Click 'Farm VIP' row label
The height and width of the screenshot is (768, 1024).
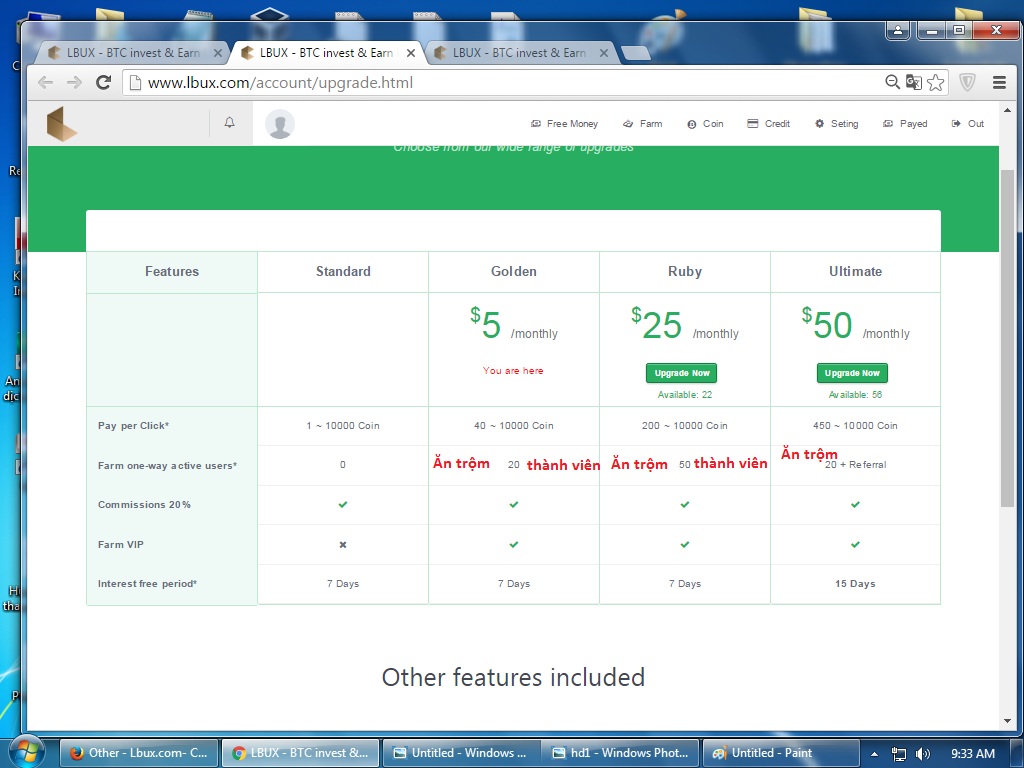(x=120, y=544)
